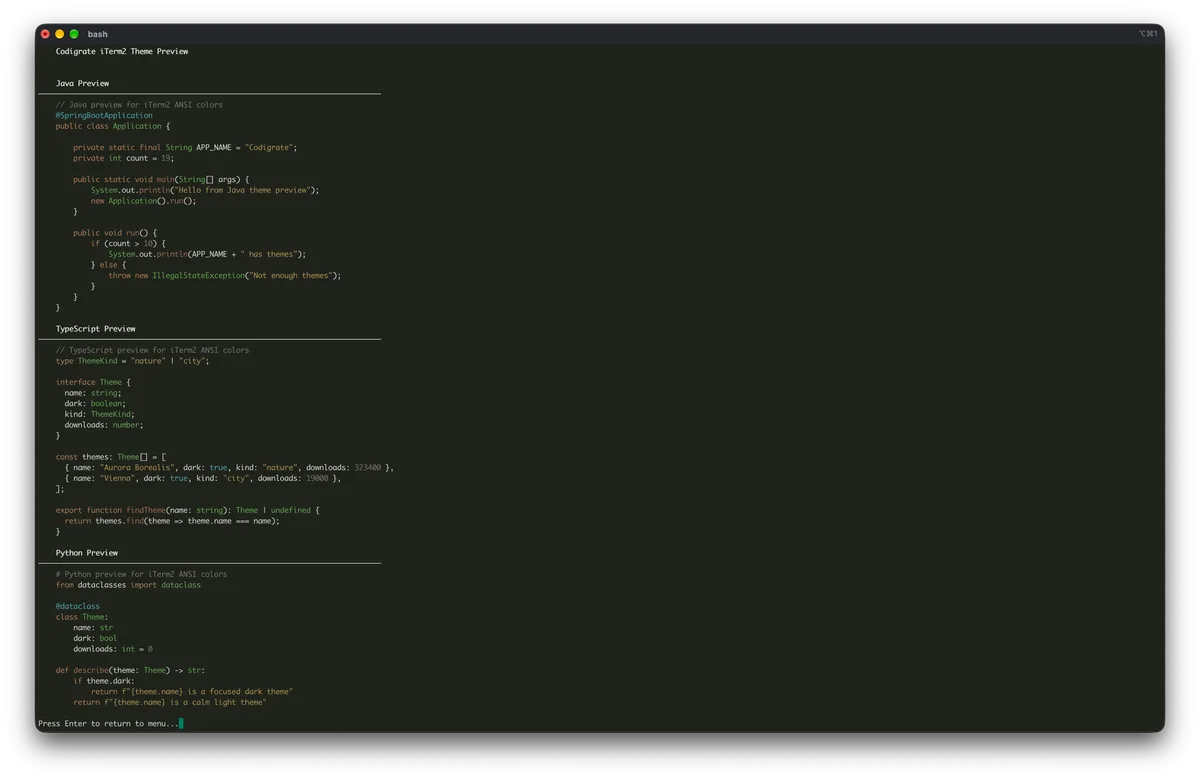This screenshot has width=1200, height=779.
Task: Click the 'Codigrate iTerm2 Theme Preview' heading
Action: pyautogui.click(x=122, y=51)
